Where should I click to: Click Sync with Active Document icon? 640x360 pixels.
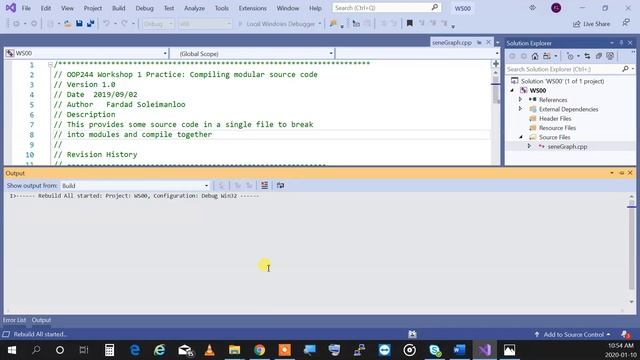pos(587,56)
